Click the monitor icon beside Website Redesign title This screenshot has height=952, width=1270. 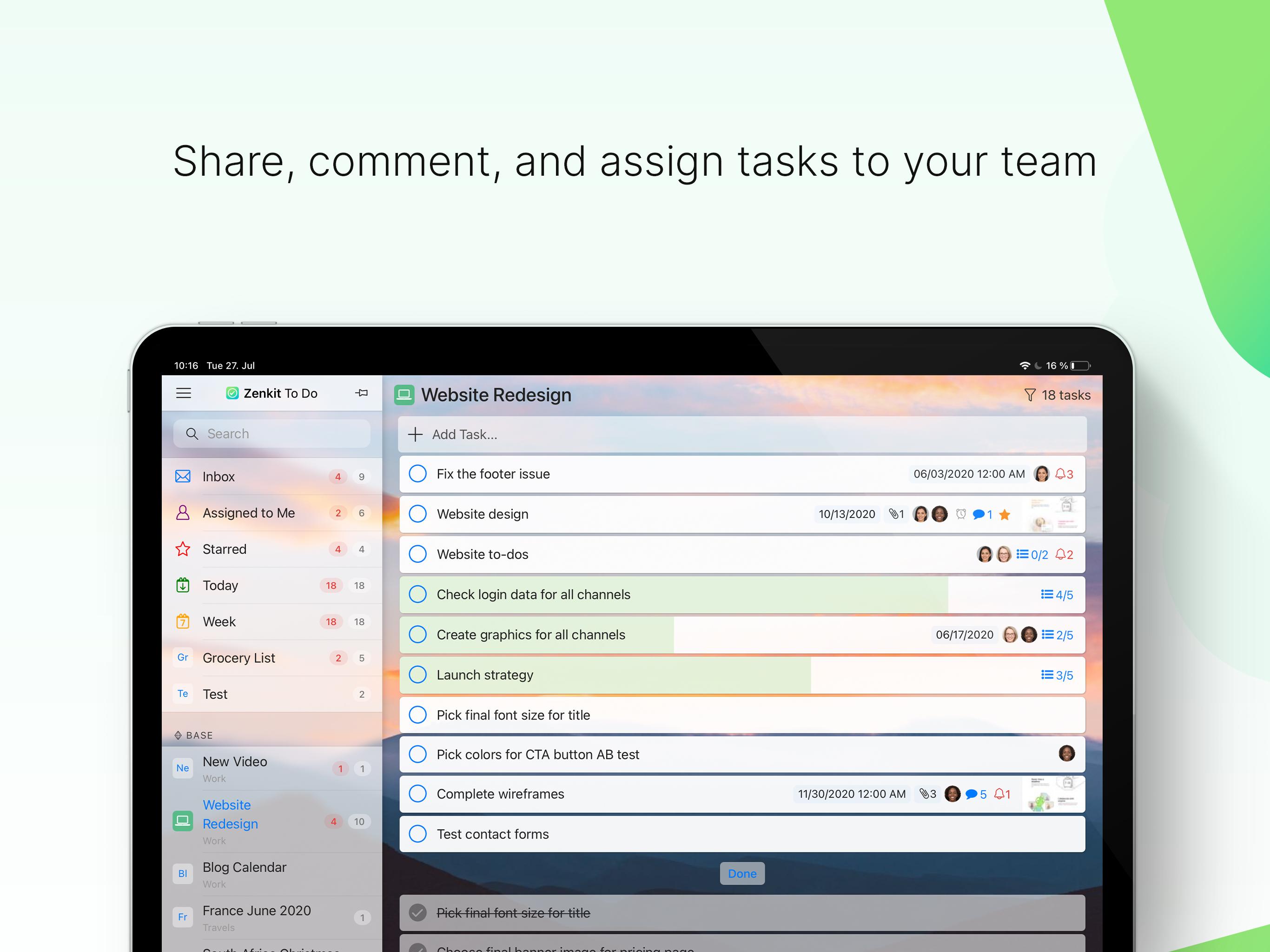pyautogui.click(x=408, y=394)
